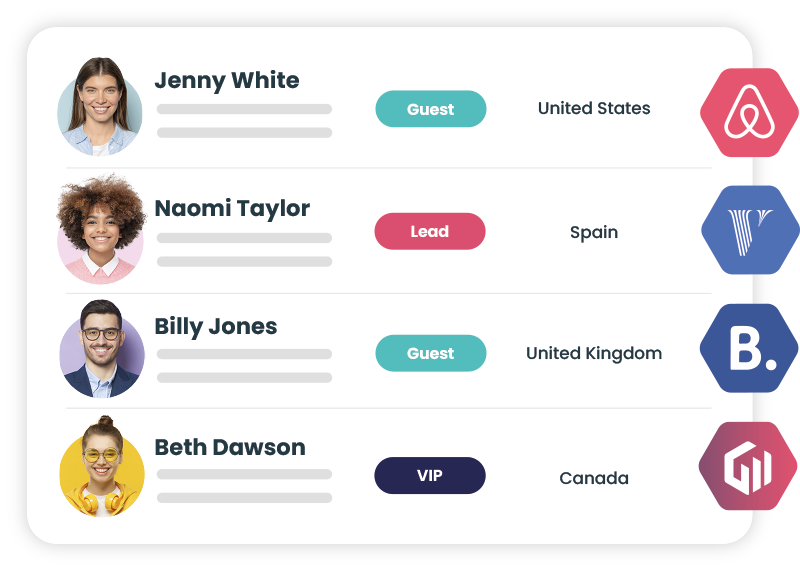Click the dark VIP badge
Image resolution: width=800 pixels, height=571 pixels.
coord(430,476)
